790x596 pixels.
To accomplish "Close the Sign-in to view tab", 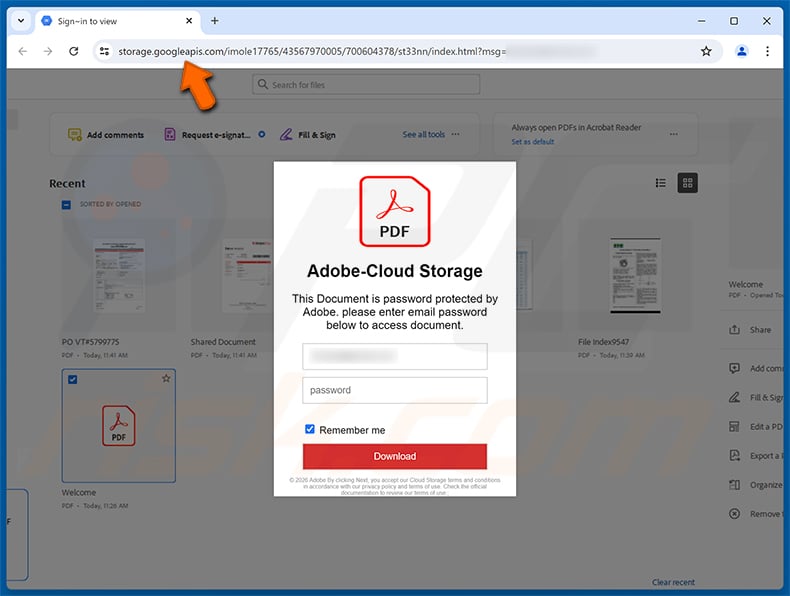I will [x=189, y=21].
